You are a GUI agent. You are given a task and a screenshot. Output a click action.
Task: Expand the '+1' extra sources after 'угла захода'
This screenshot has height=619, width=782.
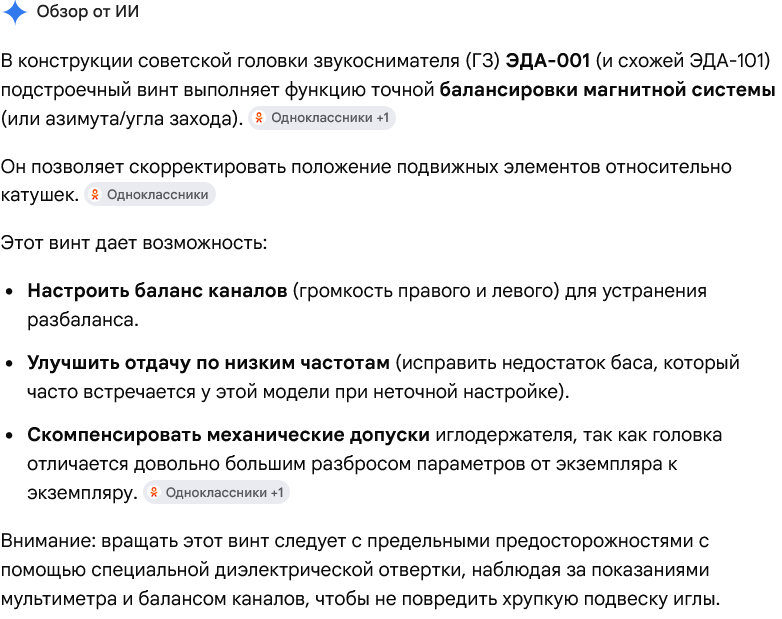pos(383,118)
